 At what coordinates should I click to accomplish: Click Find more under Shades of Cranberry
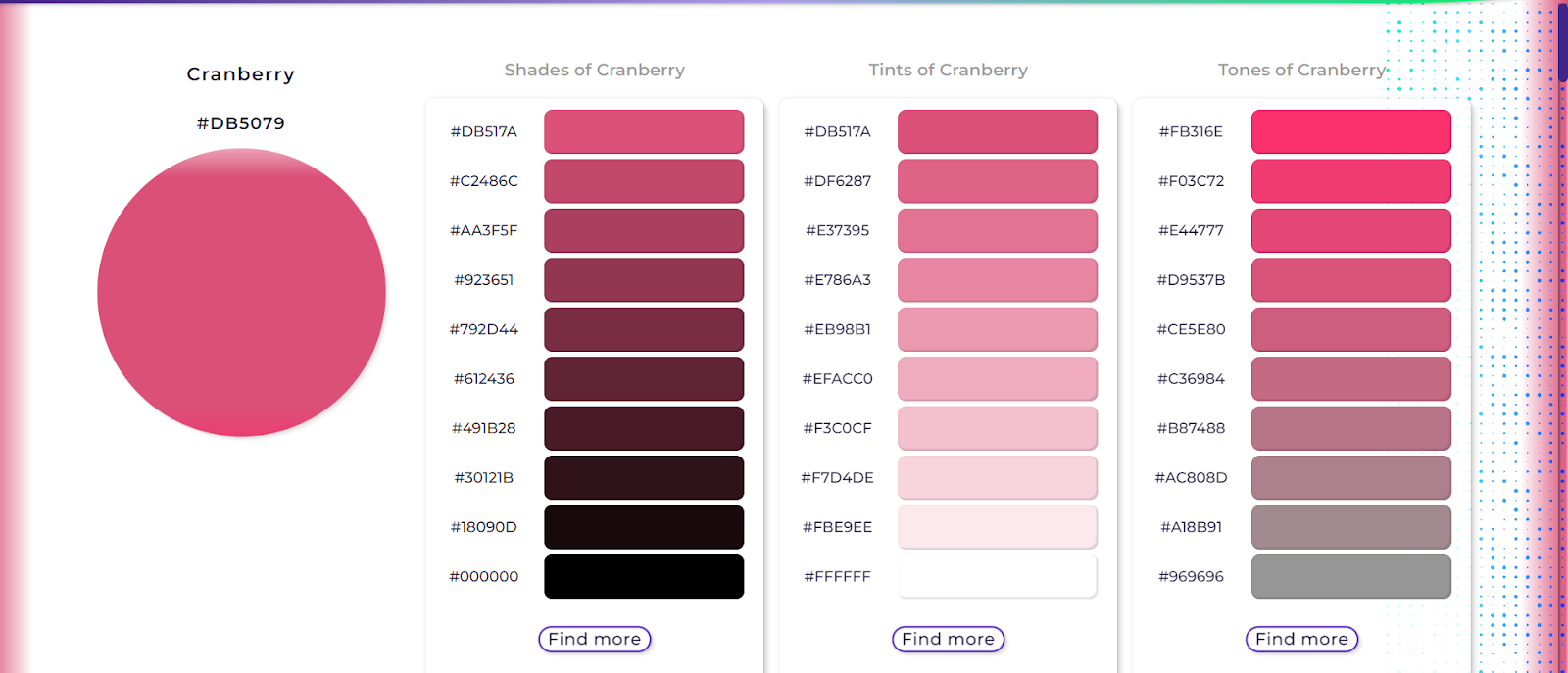coord(594,639)
